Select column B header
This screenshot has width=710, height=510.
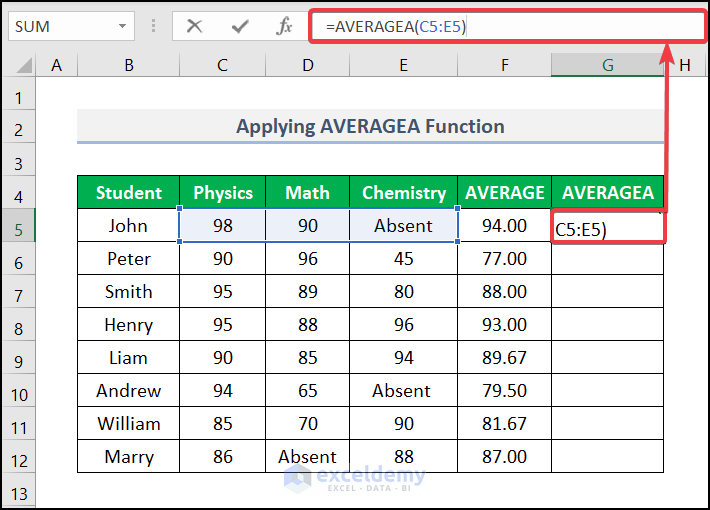tap(129, 65)
